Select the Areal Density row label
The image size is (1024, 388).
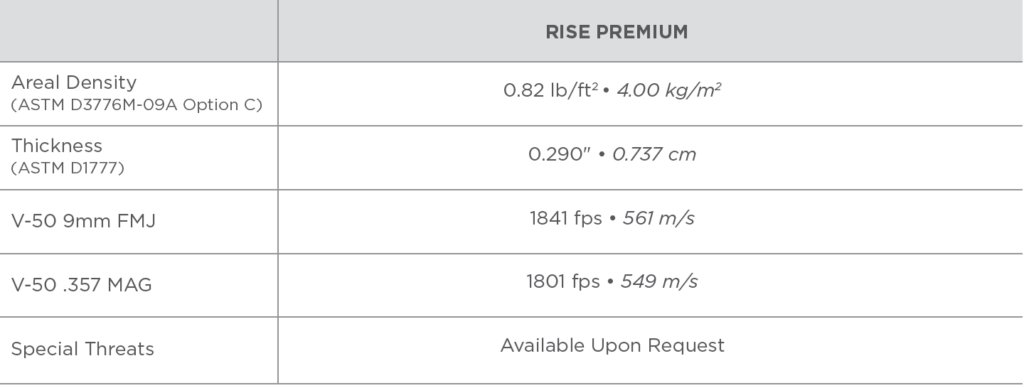[x=74, y=82]
